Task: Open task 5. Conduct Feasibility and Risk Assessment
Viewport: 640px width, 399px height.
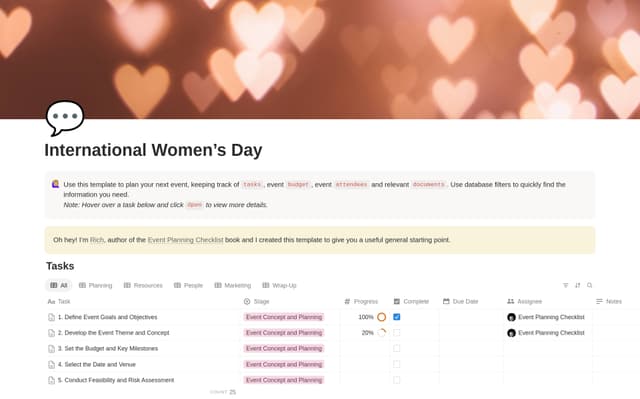Action: (x=116, y=380)
